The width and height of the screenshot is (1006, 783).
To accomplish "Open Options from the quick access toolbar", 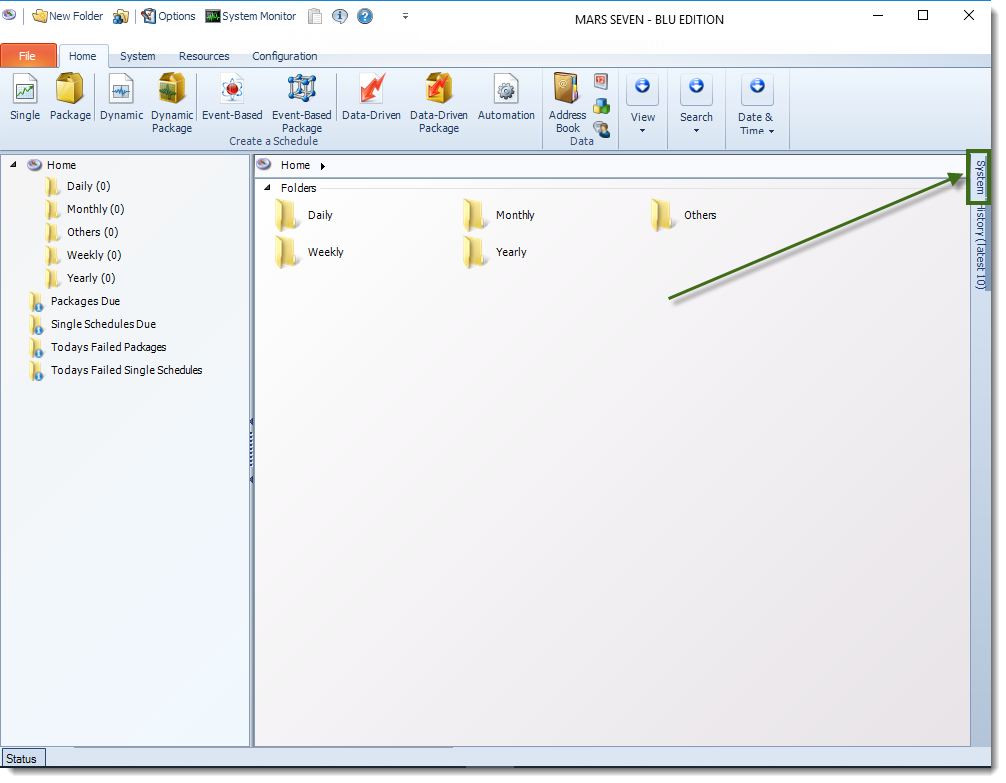I will coord(168,16).
